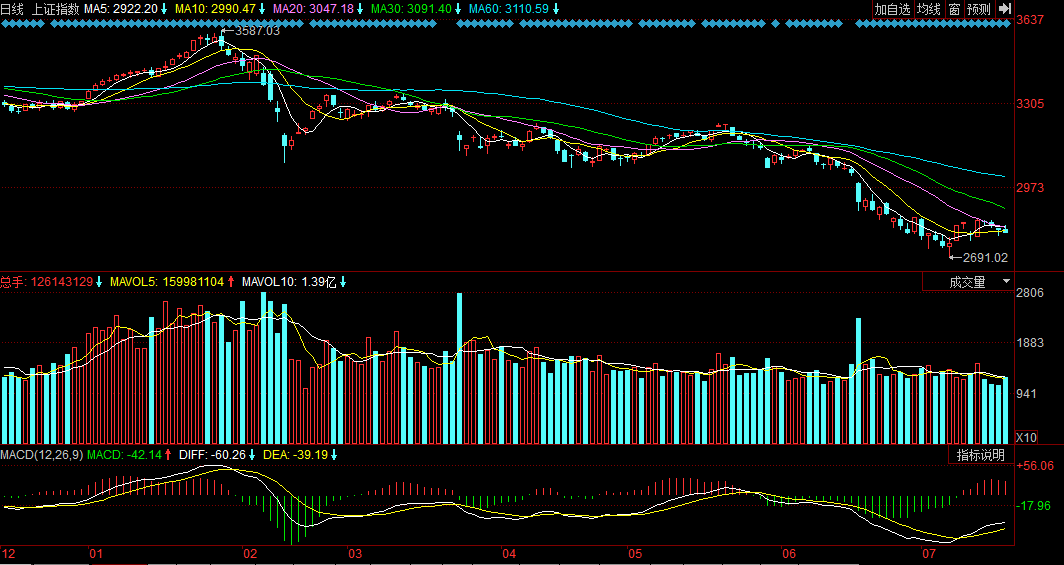Click the arrow icon next to MA60 value
The width and height of the screenshot is (1064, 565).
coord(556,9)
